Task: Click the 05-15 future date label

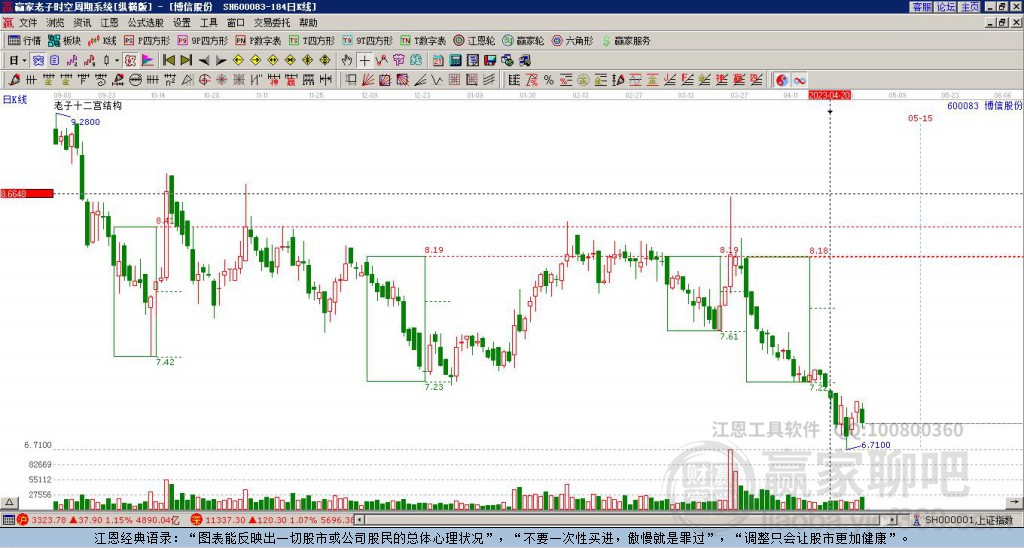Action: (920, 118)
